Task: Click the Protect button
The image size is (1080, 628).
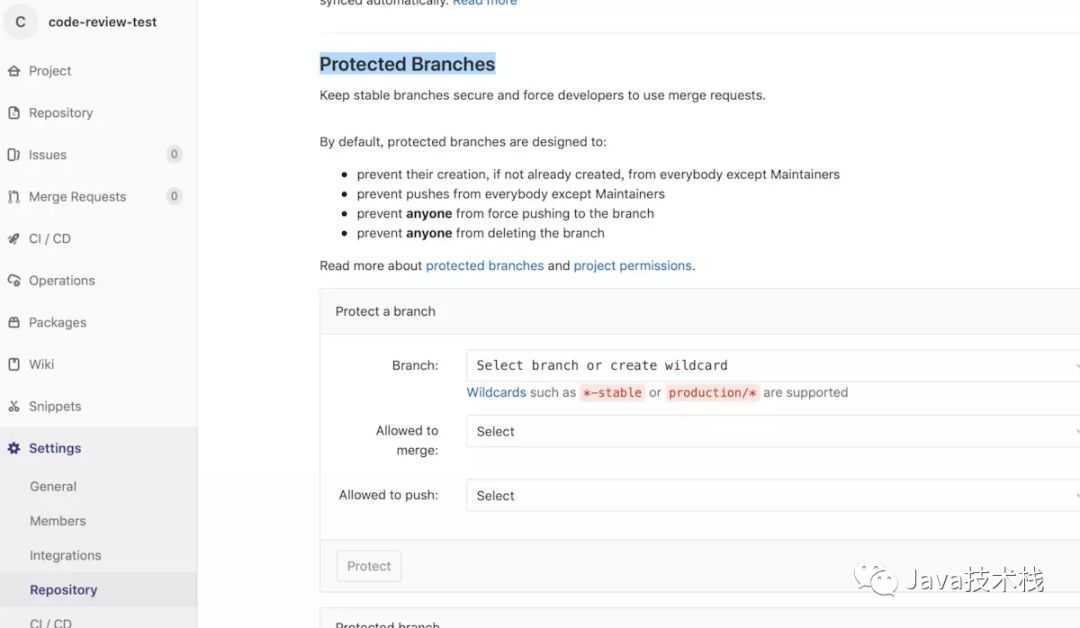Action: click(x=368, y=566)
